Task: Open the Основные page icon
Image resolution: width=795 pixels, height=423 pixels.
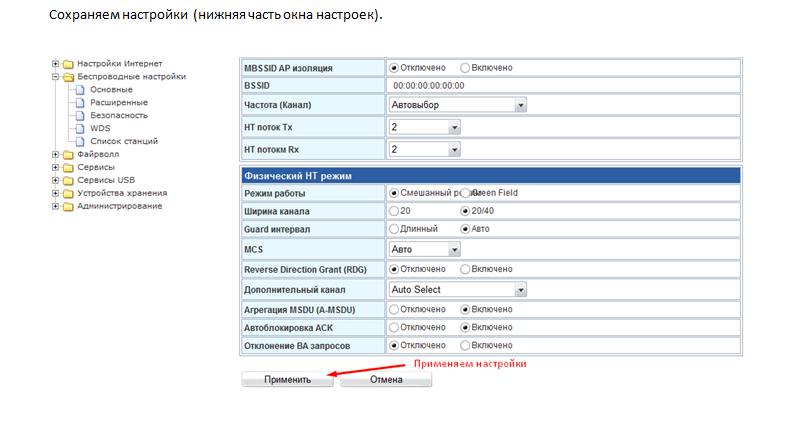Action: [80, 90]
